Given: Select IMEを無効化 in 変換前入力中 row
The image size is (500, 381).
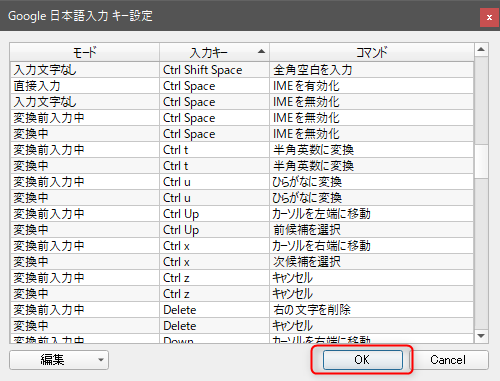Looking at the screenshot, I should point(372,118).
